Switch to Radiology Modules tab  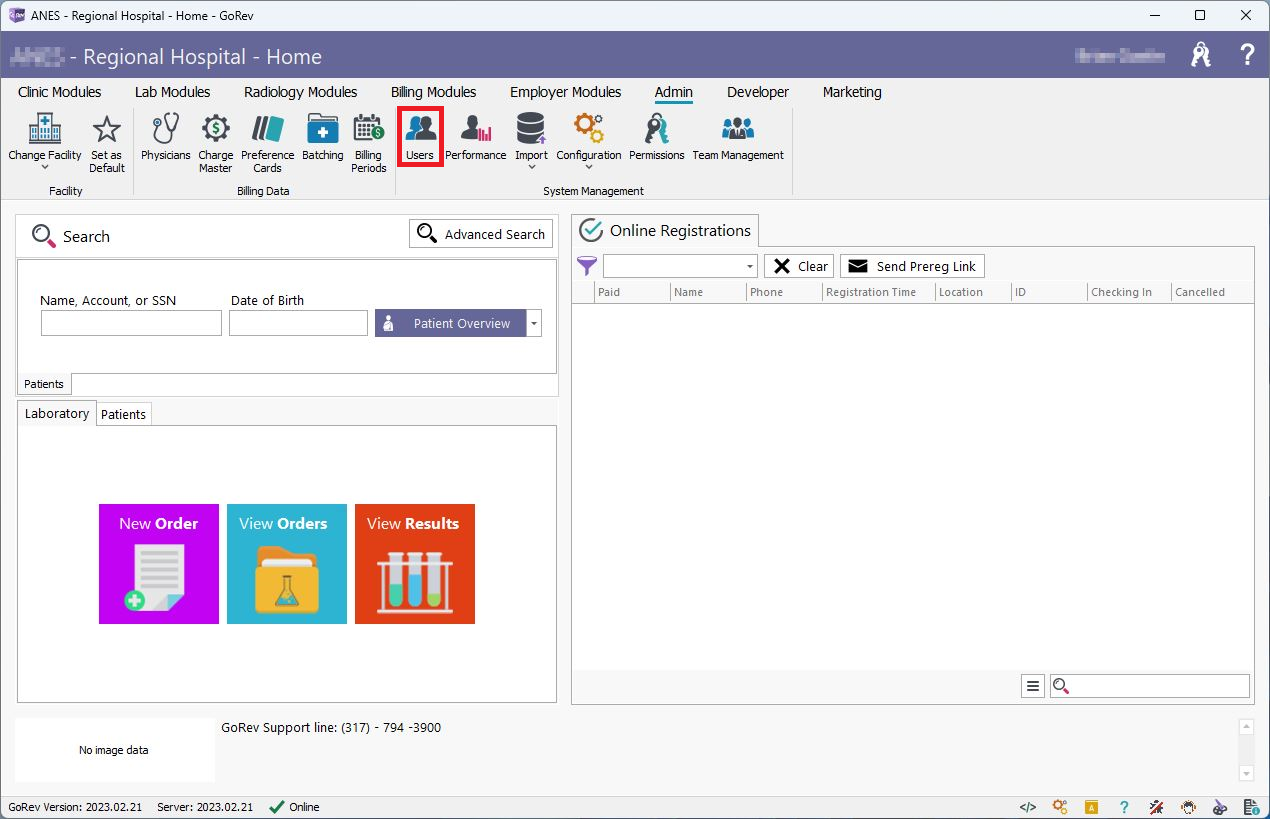pyautogui.click(x=301, y=92)
